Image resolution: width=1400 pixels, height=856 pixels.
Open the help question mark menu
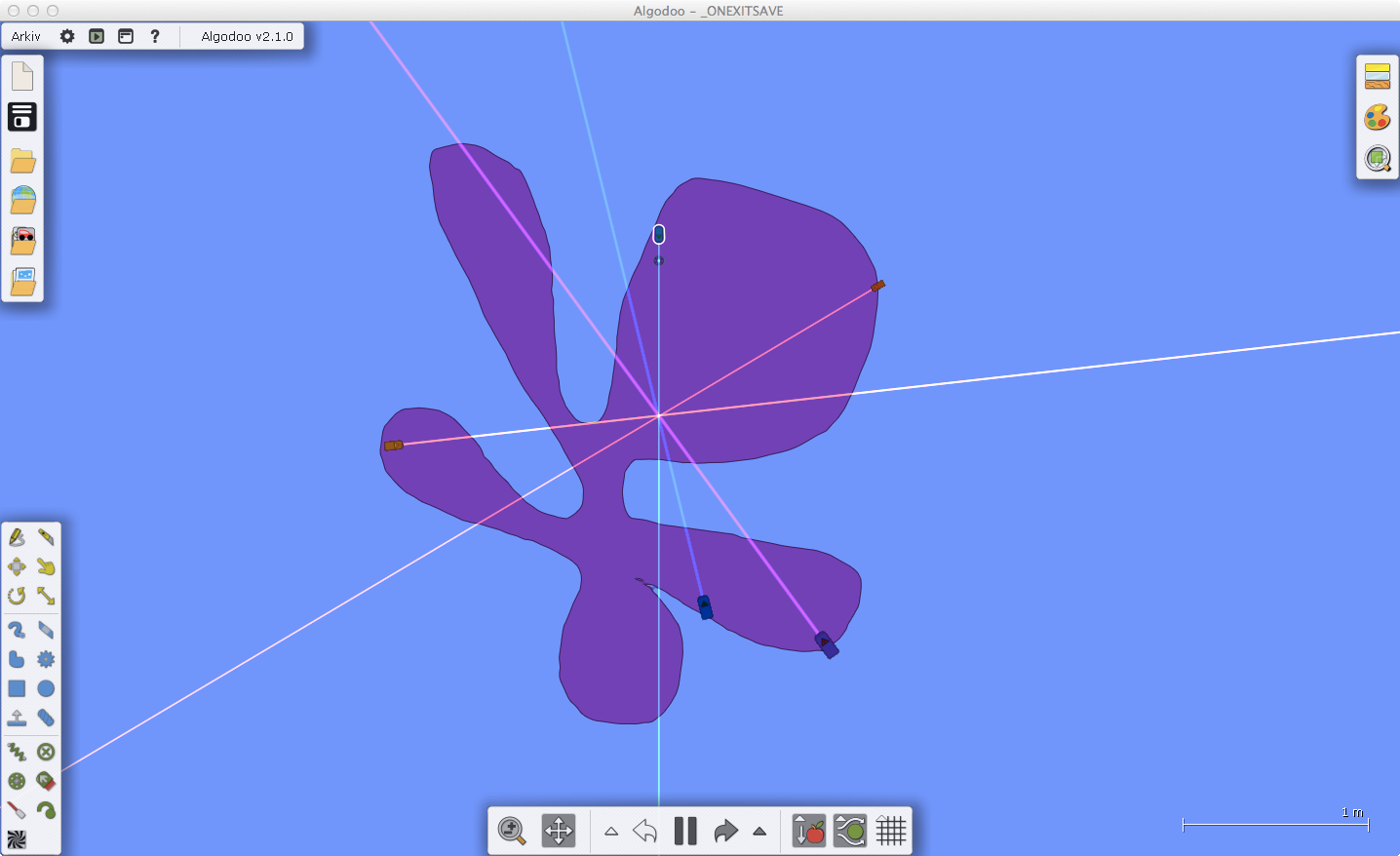pos(155,36)
